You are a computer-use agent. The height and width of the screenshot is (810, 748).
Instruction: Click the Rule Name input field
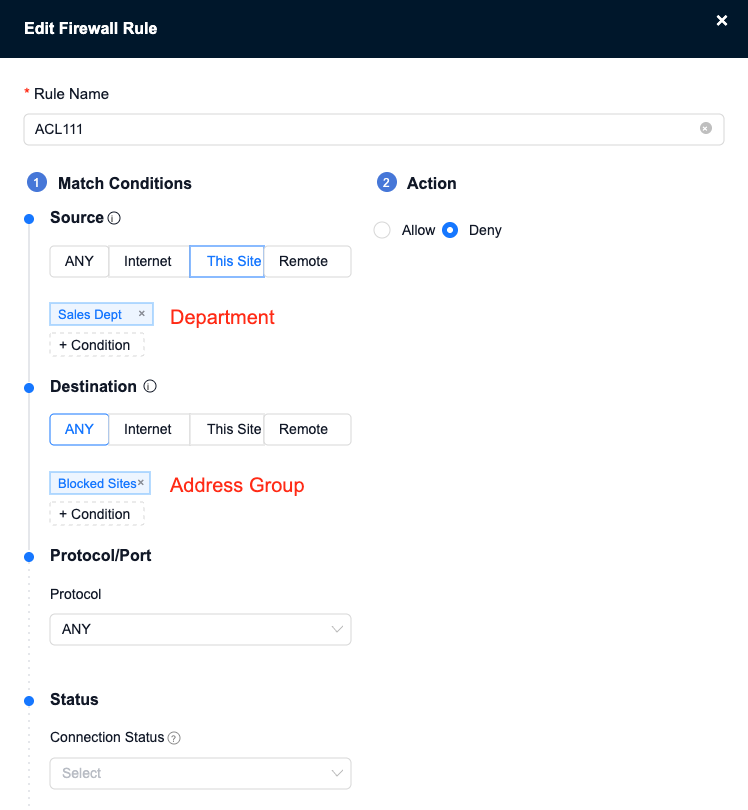coord(373,129)
